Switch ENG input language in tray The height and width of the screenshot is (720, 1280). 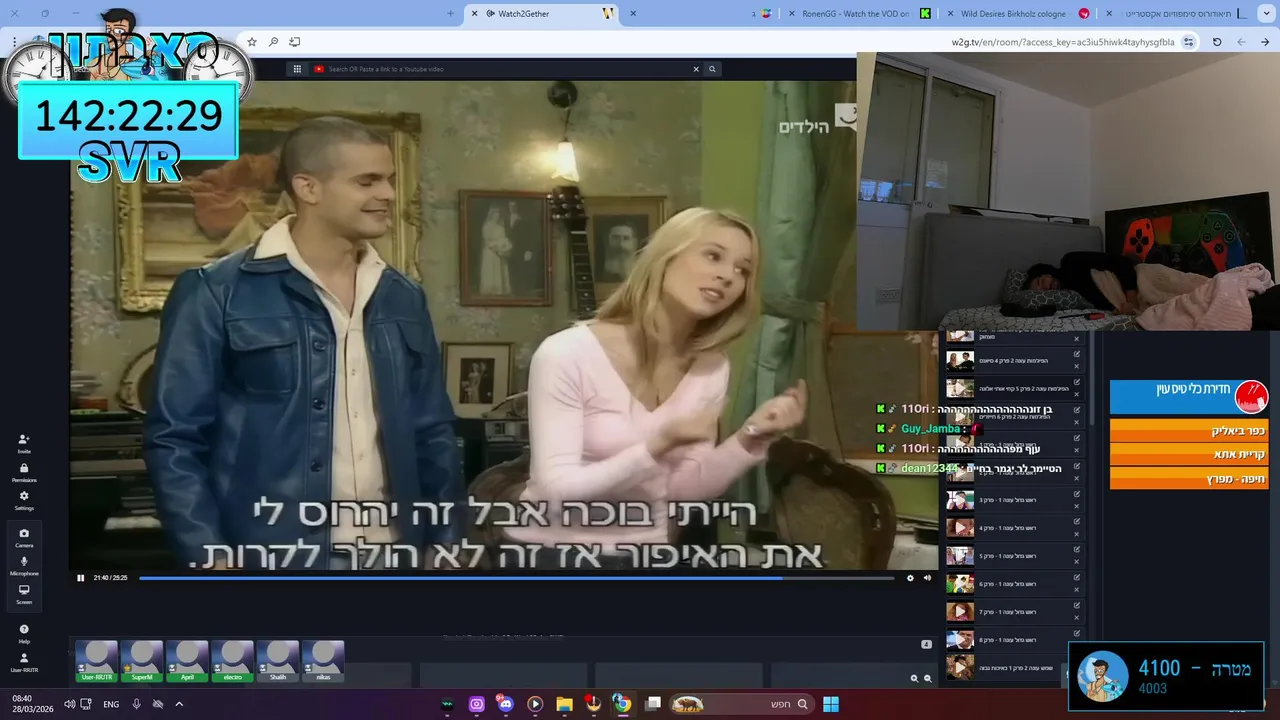click(x=111, y=704)
